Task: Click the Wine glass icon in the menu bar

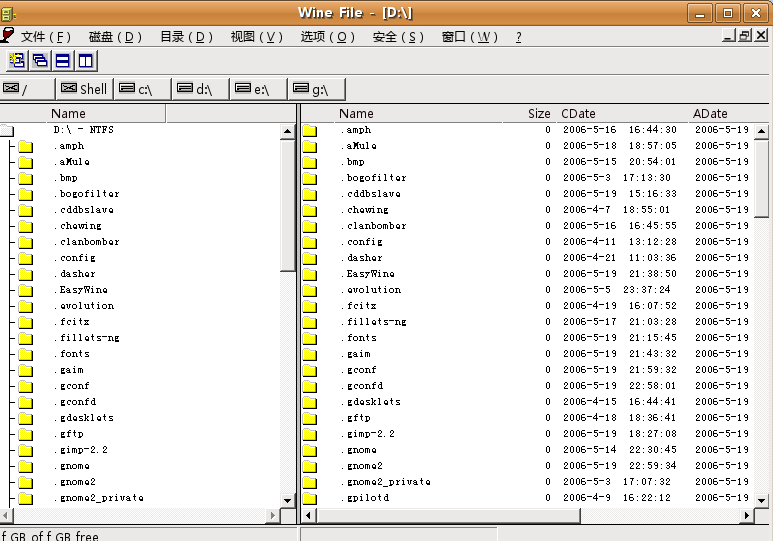Action: point(7,36)
